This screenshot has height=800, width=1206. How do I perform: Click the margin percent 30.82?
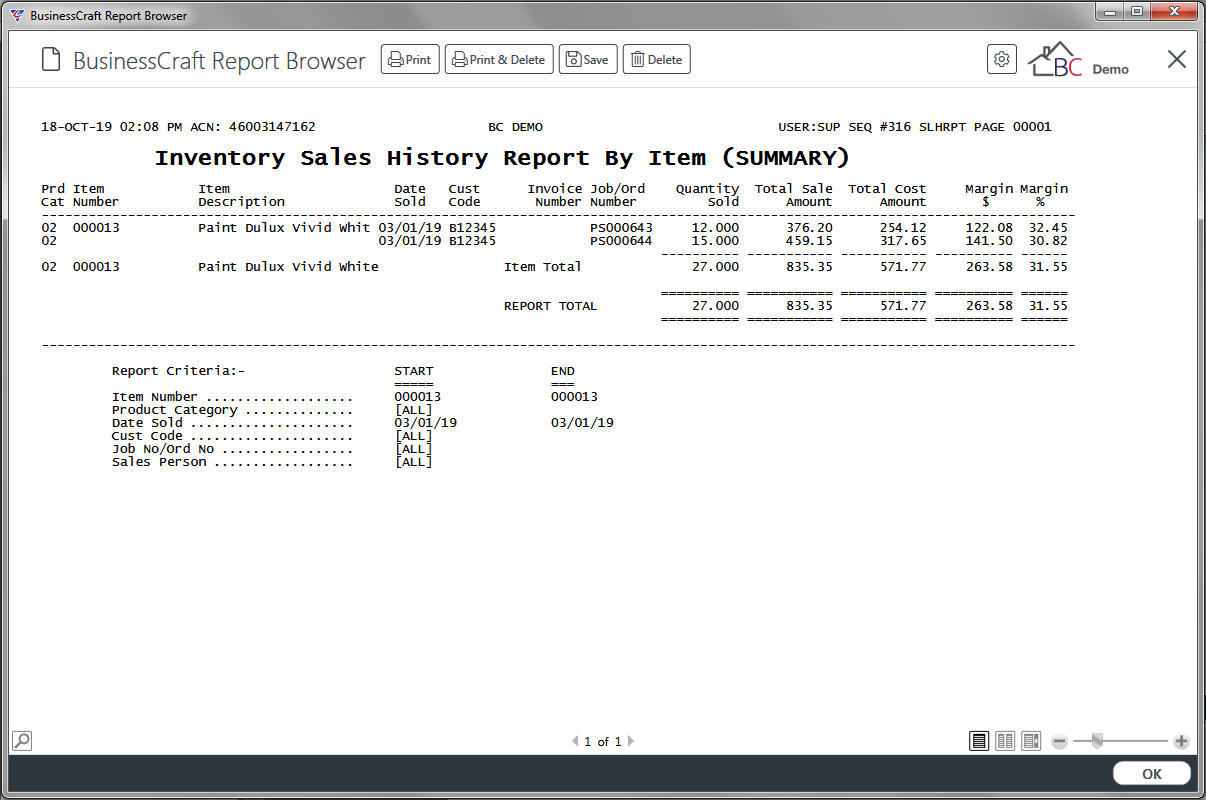1048,241
